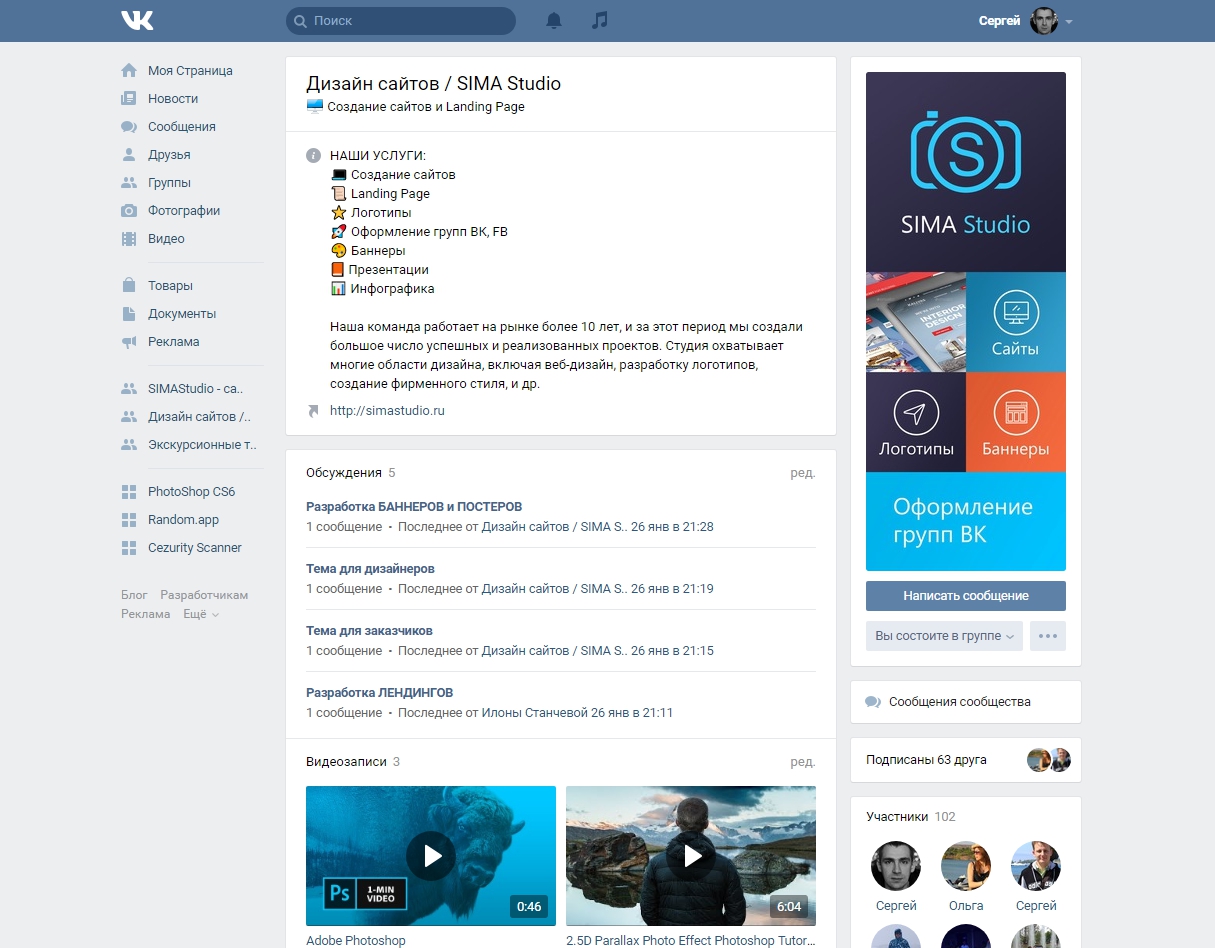Click the group icon beside Экскурсионные т..
Viewport: 1215px width, 948px height.
pyautogui.click(x=129, y=445)
